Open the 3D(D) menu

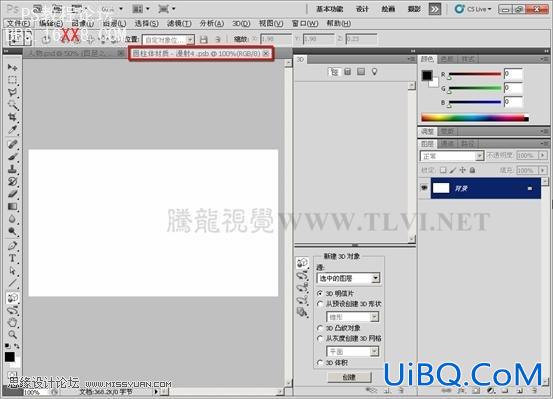(241, 23)
